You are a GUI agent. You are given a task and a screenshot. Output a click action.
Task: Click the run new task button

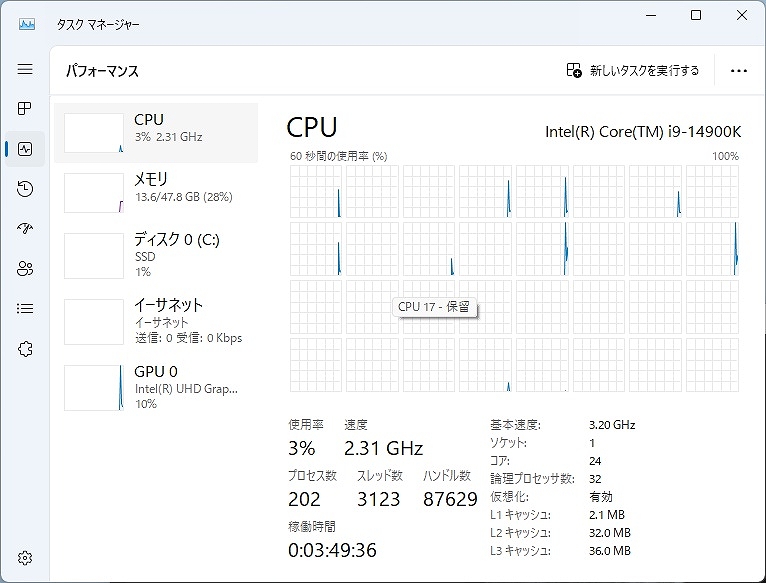point(633,71)
